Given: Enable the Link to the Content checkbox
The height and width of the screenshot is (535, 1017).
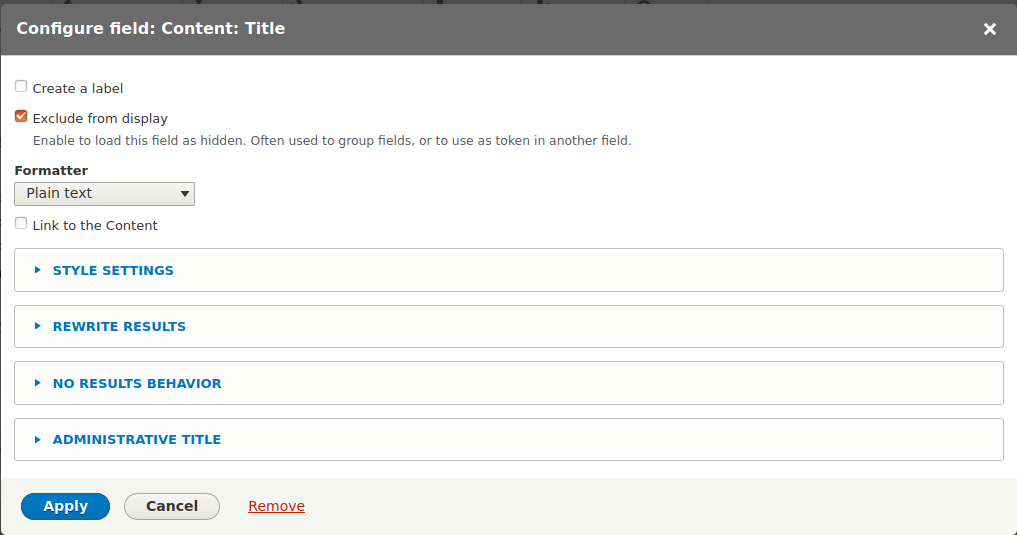Looking at the screenshot, I should pos(21,224).
